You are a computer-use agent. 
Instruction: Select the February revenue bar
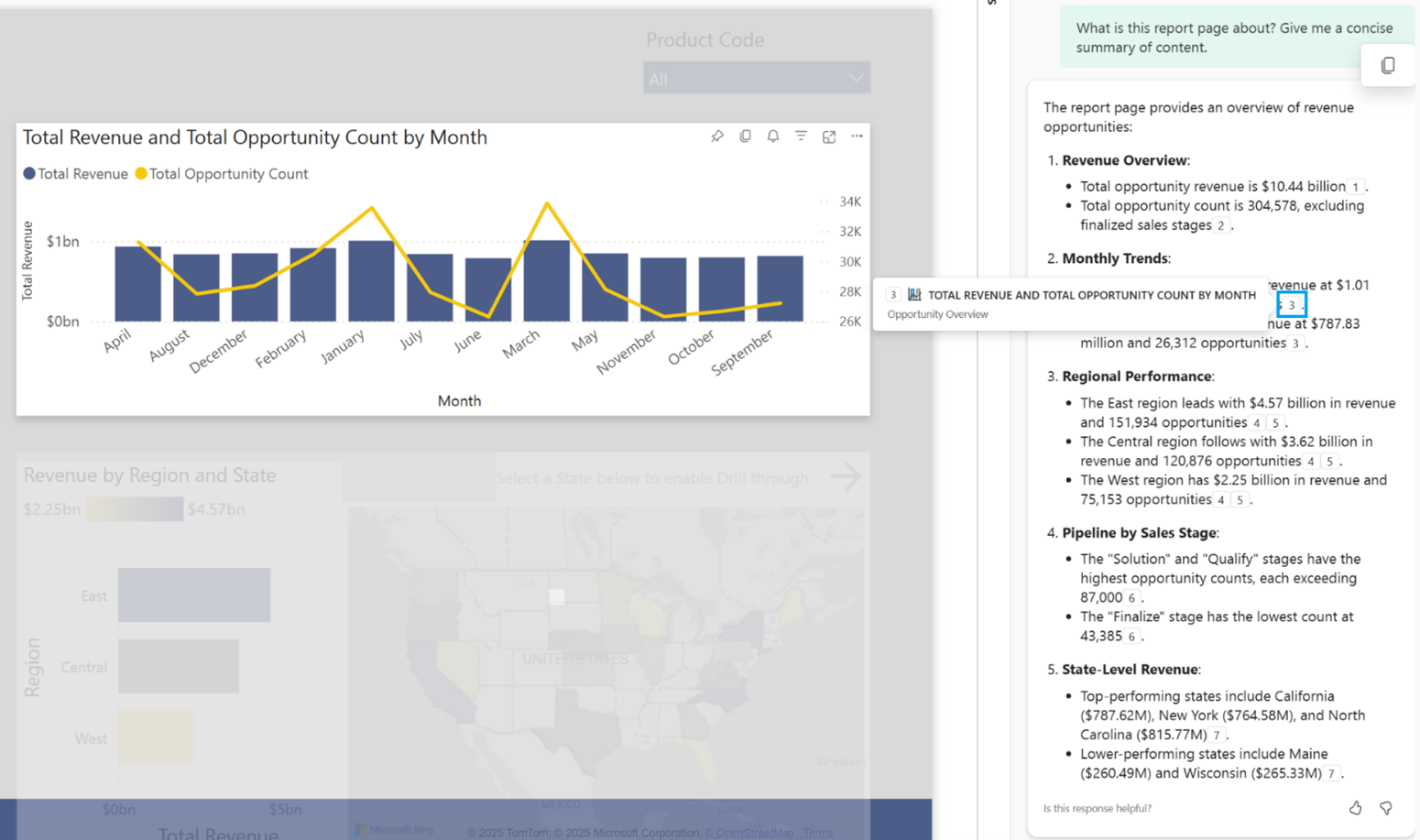coord(313,285)
